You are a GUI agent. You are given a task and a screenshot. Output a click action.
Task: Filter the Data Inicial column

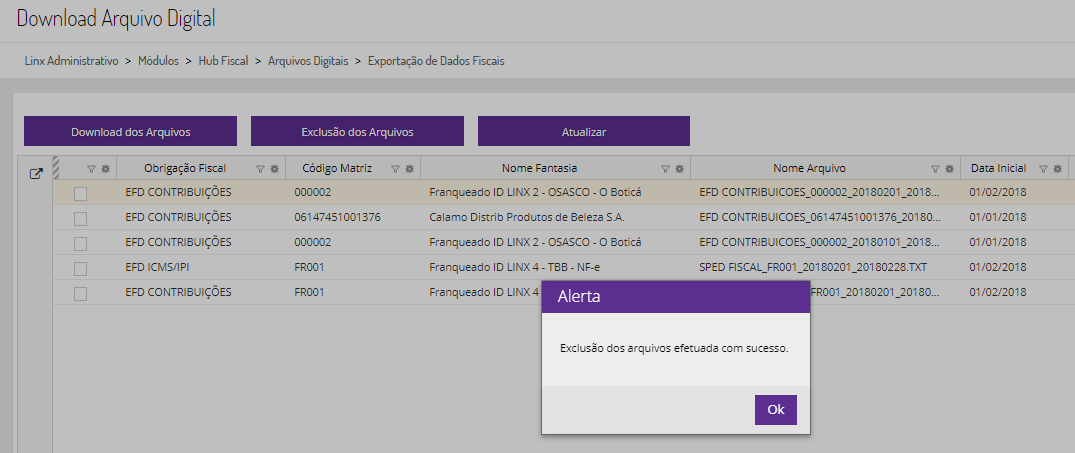[1043, 169]
